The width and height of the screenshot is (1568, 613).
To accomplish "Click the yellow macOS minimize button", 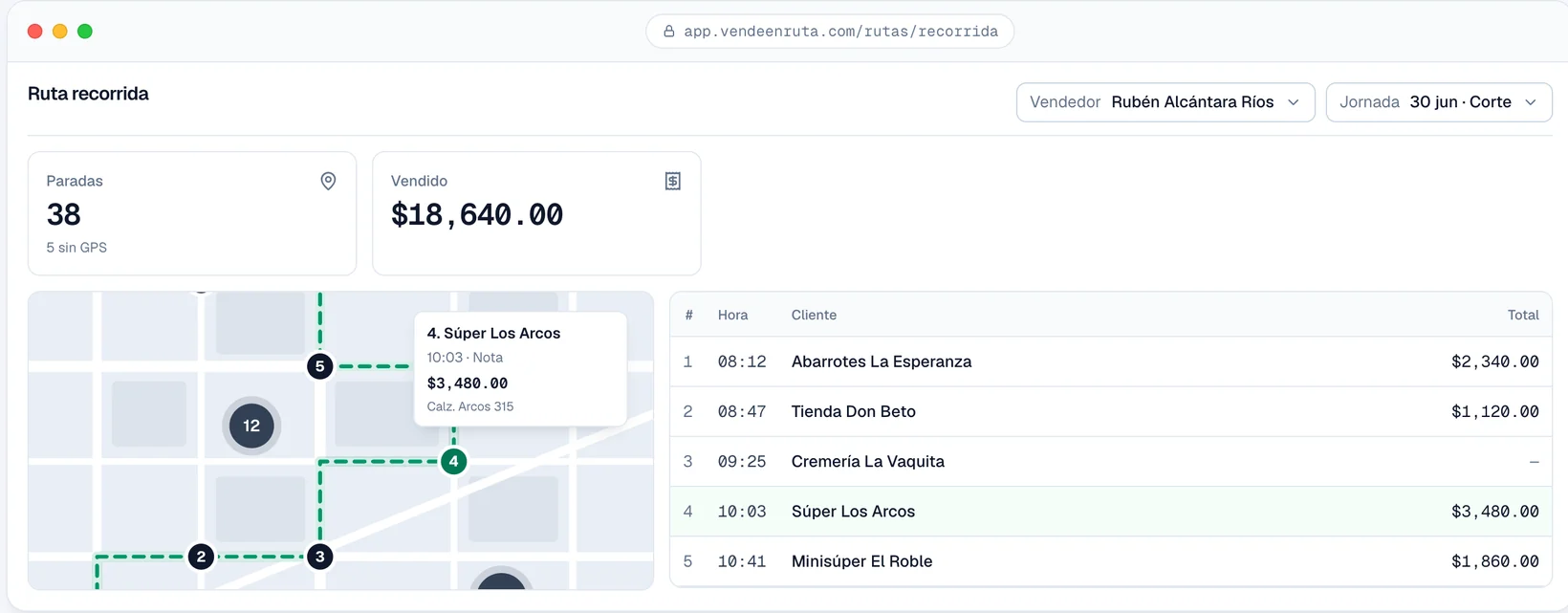I will coord(60,32).
